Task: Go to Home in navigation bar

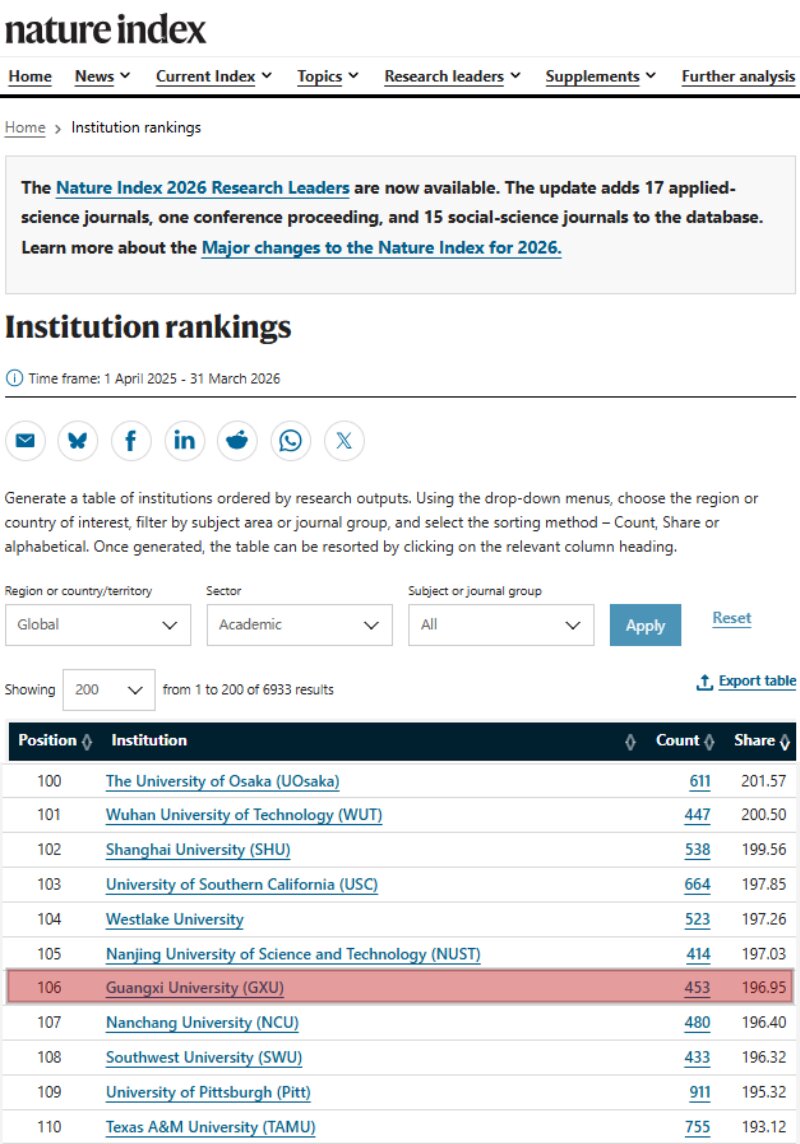Action: point(30,76)
